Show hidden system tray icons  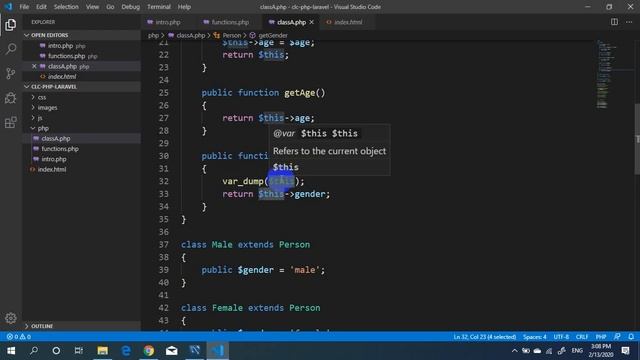pyautogui.click(x=515, y=351)
